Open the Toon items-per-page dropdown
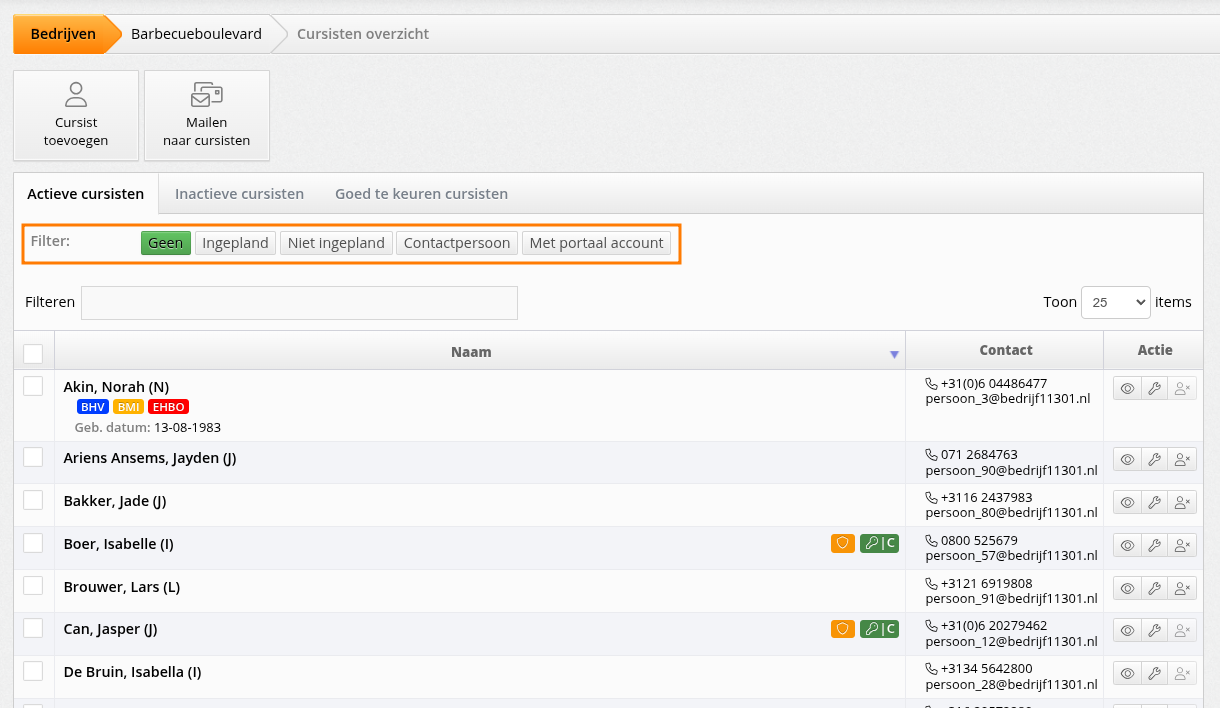This screenshot has width=1220, height=708. [x=1116, y=302]
